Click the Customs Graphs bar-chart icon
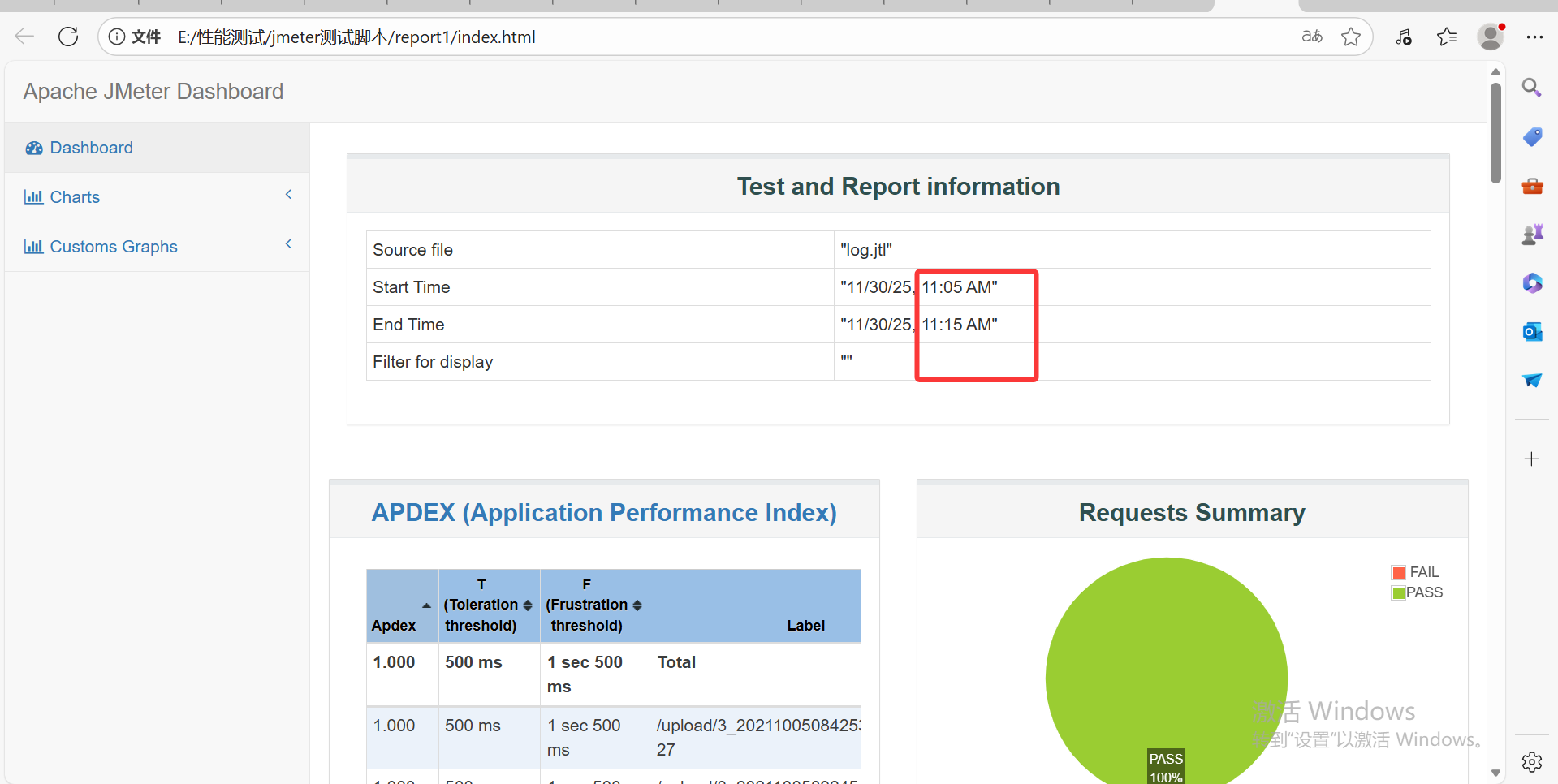The width and height of the screenshot is (1558, 784). point(34,247)
